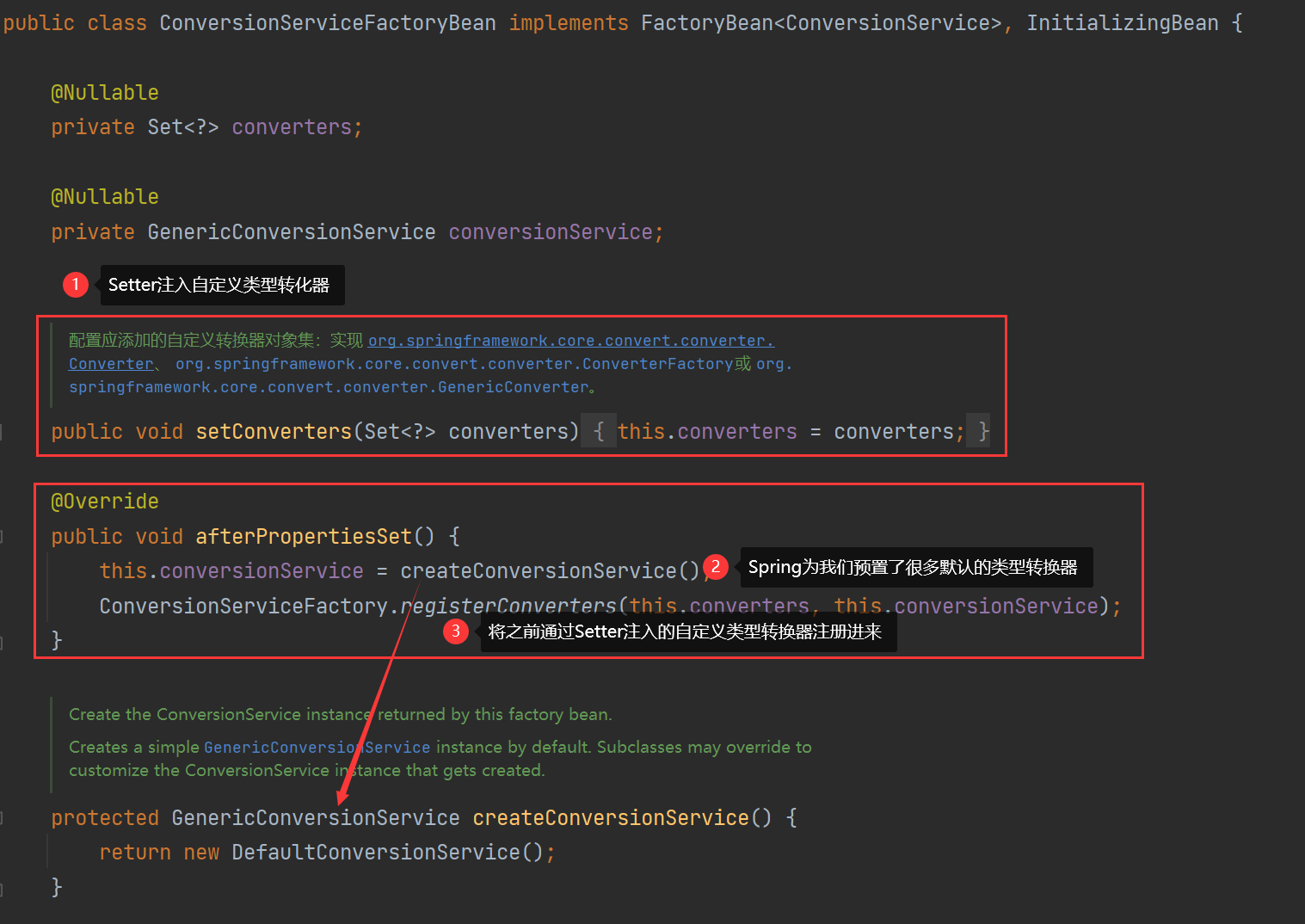Expand the folded setConverters body opening brace
The width and height of the screenshot is (1305, 924).
[599, 431]
